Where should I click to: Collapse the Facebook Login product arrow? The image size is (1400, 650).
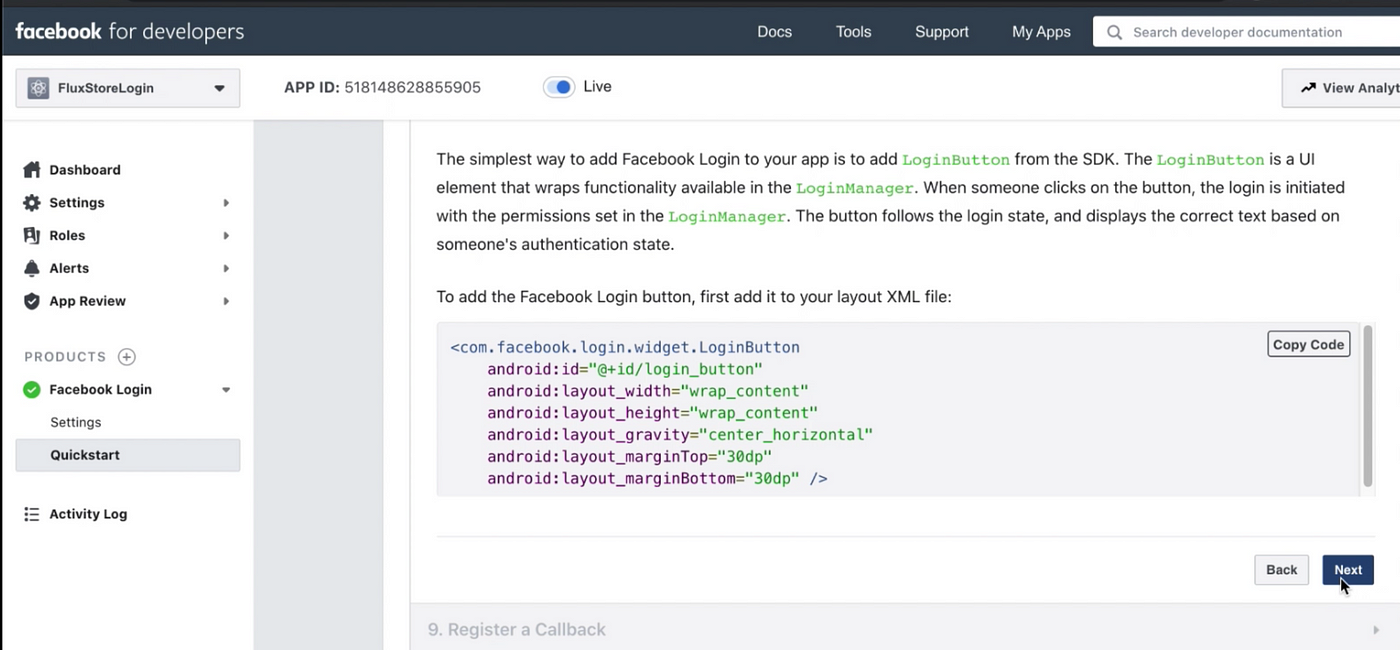[x=226, y=390]
